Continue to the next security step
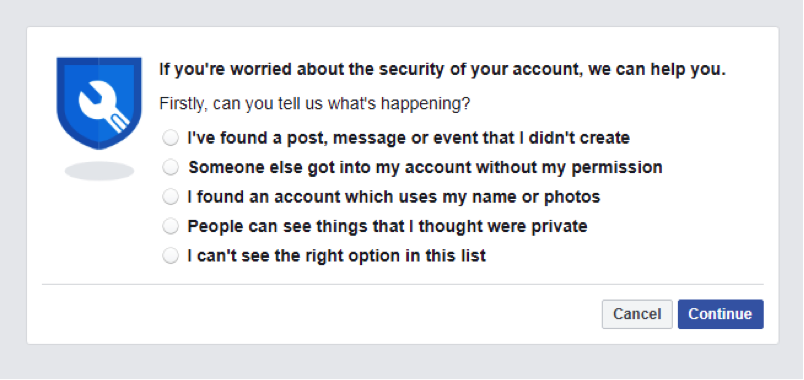Image resolution: width=804 pixels, height=380 pixels. tap(720, 314)
